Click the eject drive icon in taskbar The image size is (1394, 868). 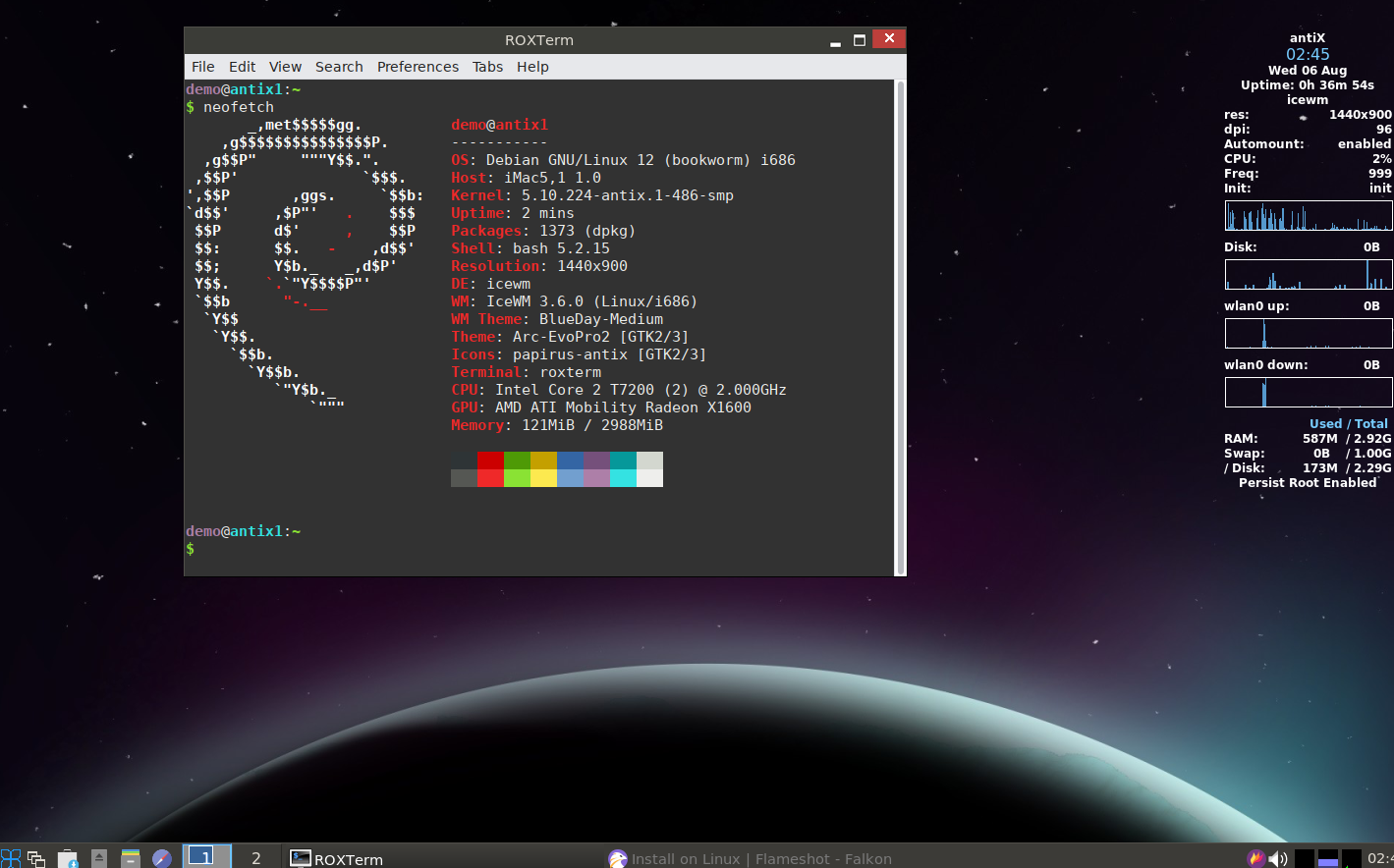click(99, 858)
